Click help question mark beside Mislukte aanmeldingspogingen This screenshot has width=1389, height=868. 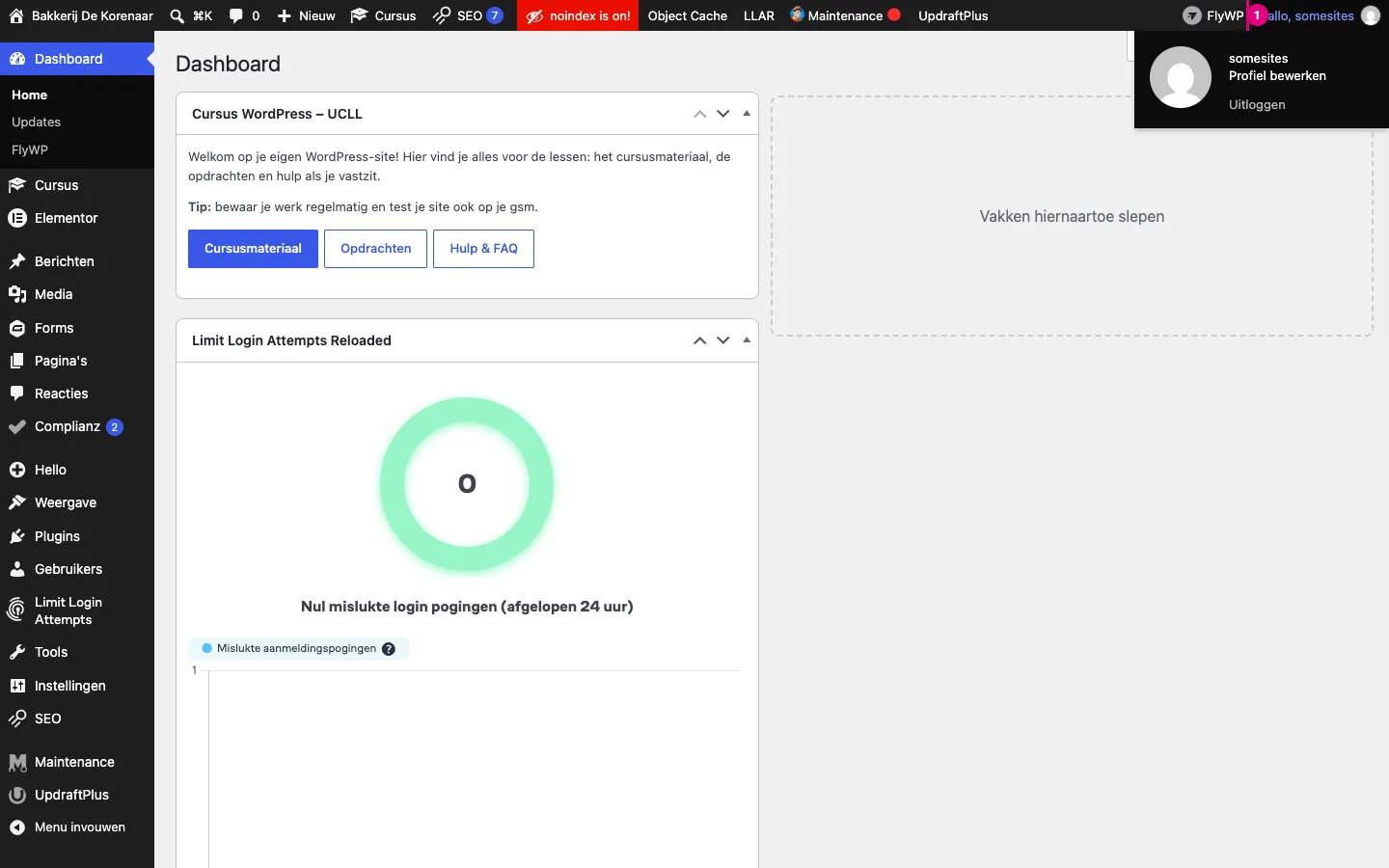(389, 649)
